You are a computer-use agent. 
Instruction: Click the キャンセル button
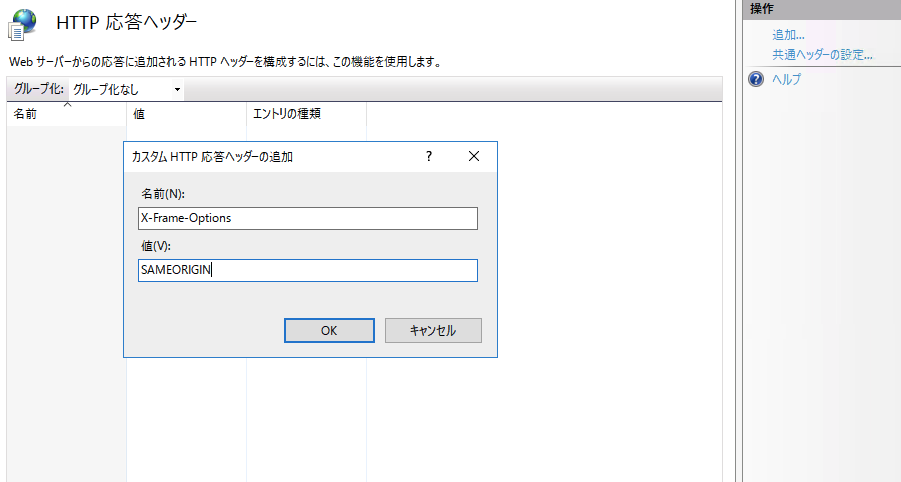(433, 330)
